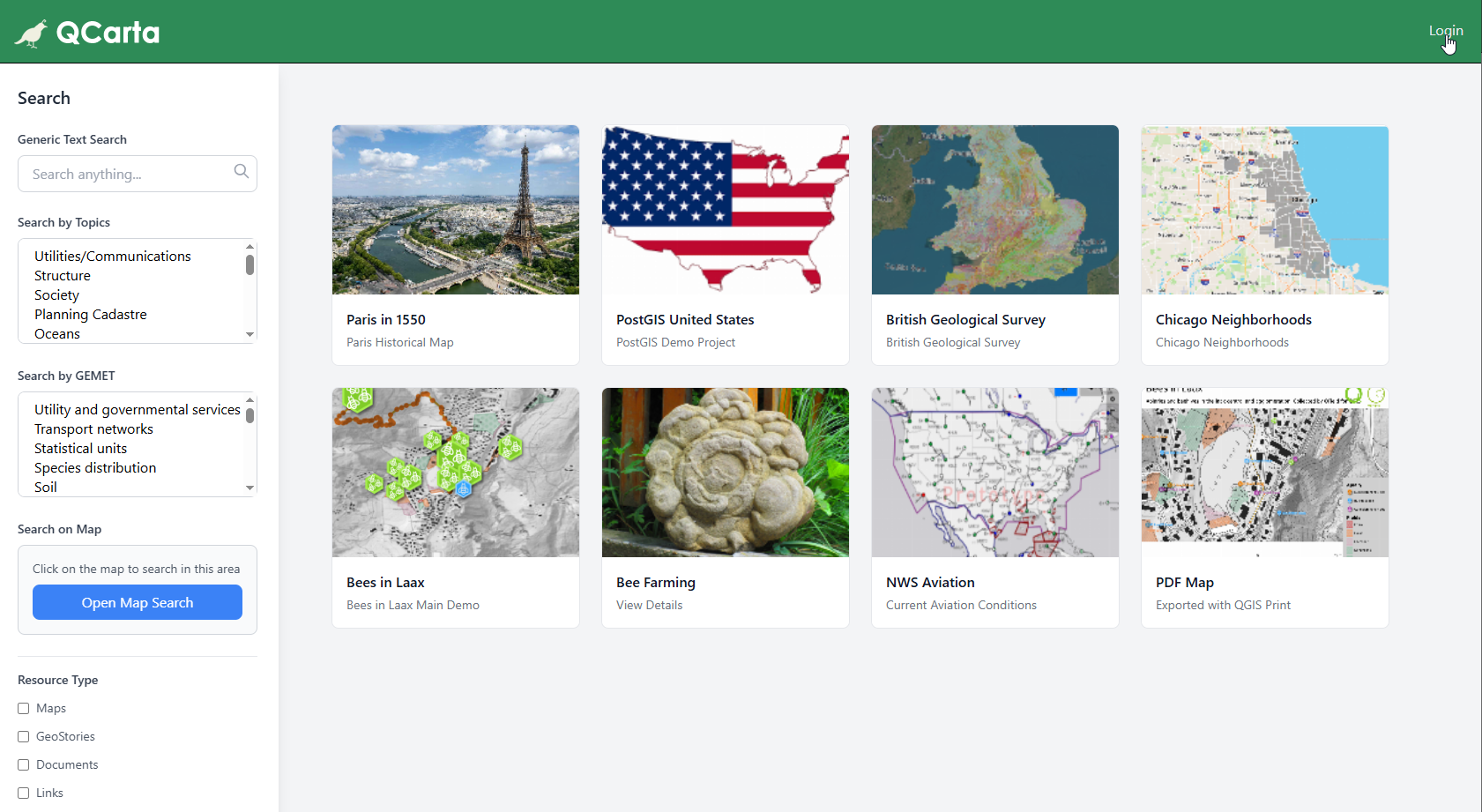Viewport: 1482px width, 812px height.
Task: Select Transport networks GEMET entry
Action: point(93,428)
